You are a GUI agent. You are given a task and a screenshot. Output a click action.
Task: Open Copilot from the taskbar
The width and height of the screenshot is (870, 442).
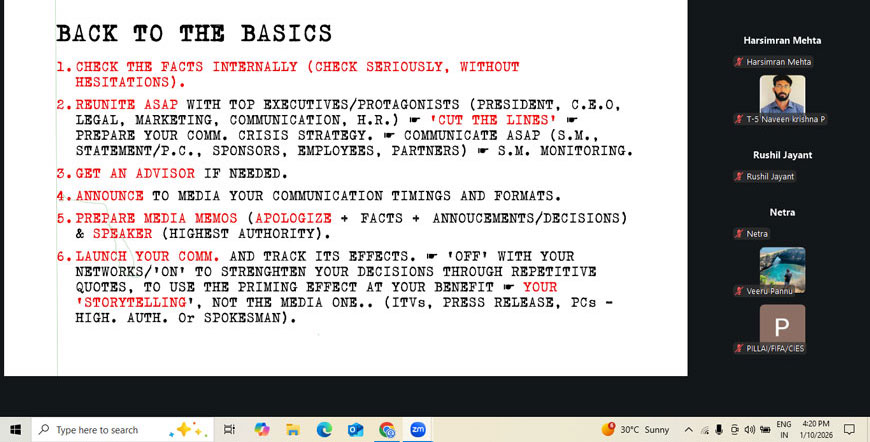tap(262, 429)
